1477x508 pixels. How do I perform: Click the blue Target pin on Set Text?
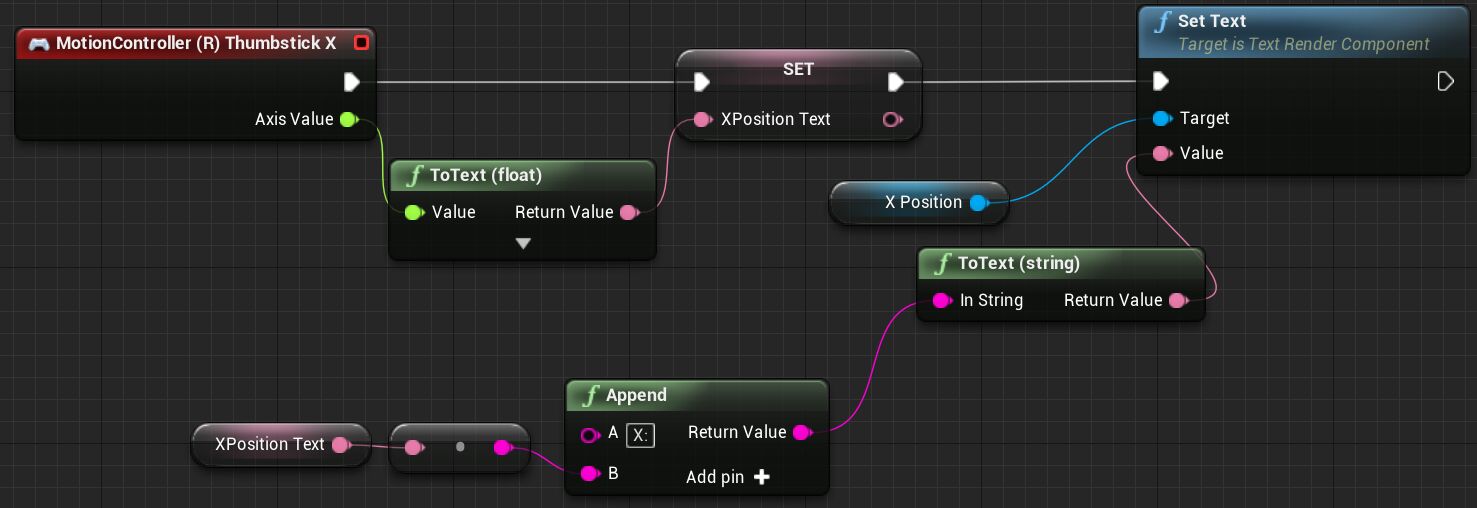coord(1161,118)
